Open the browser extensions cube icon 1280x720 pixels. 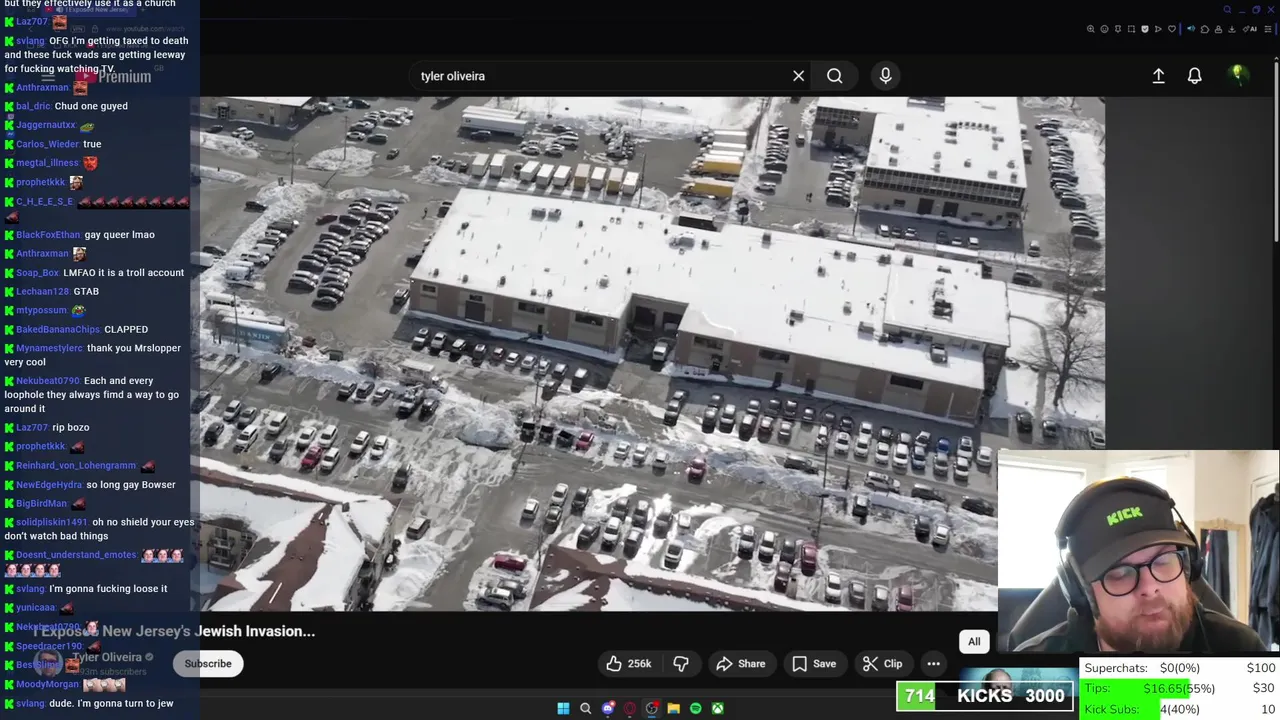[1205, 29]
